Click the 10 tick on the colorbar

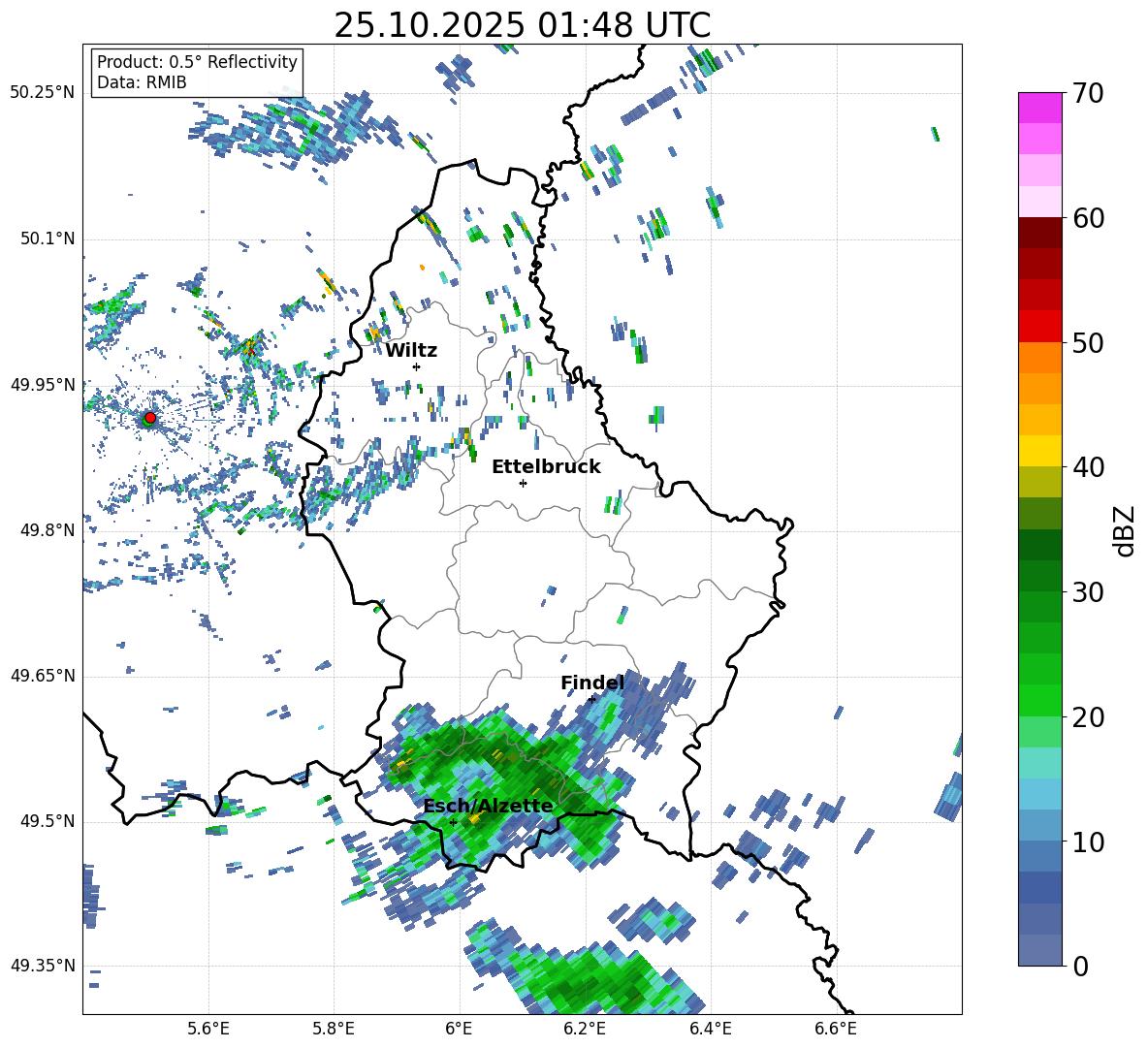1088,842
